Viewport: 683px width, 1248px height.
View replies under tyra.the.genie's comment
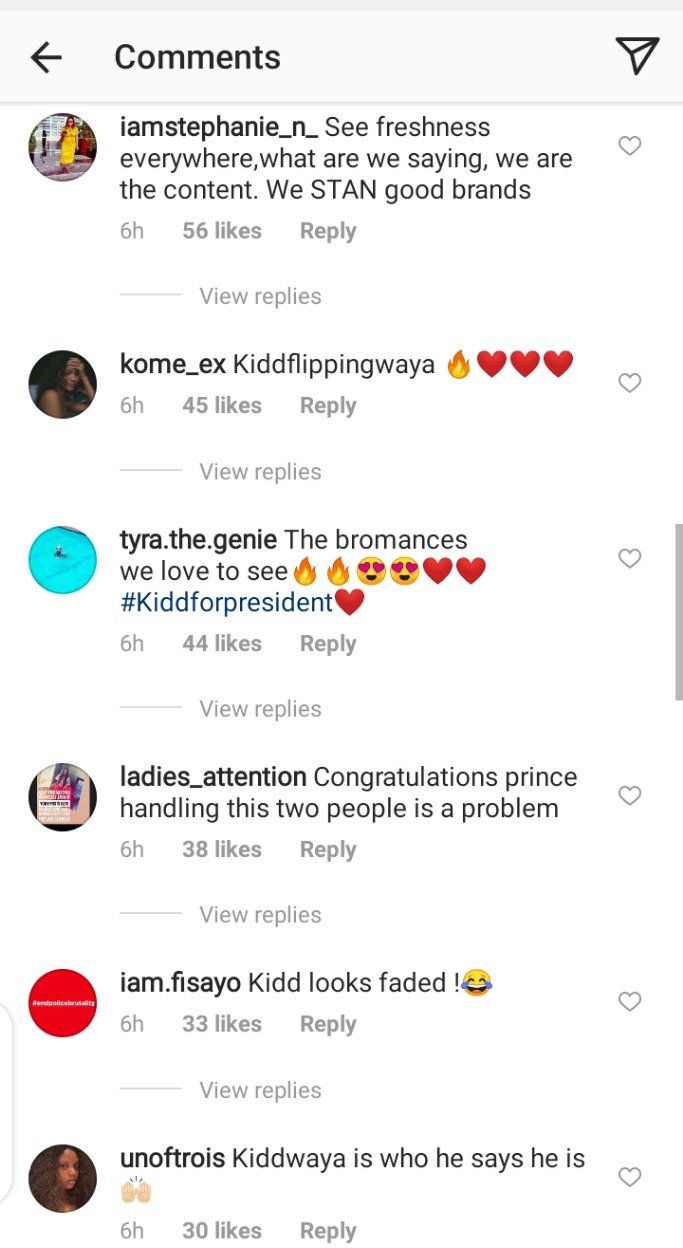tap(260, 709)
